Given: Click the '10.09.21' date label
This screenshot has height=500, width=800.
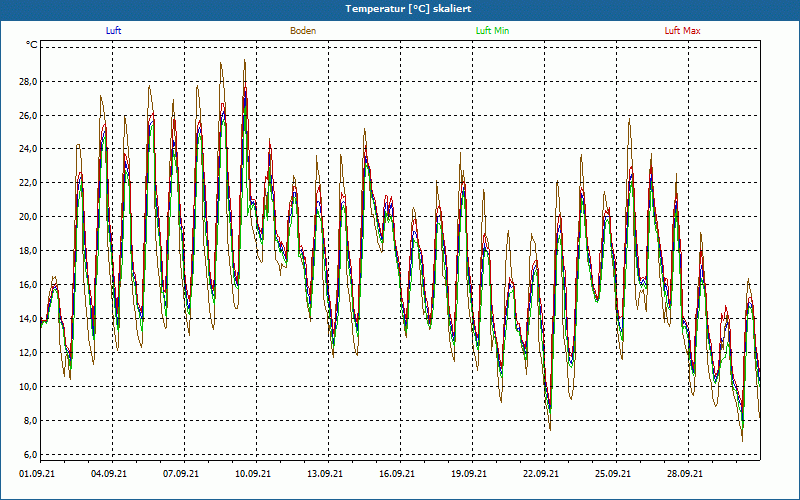Looking at the screenshot, I should [x=253, y=474].
